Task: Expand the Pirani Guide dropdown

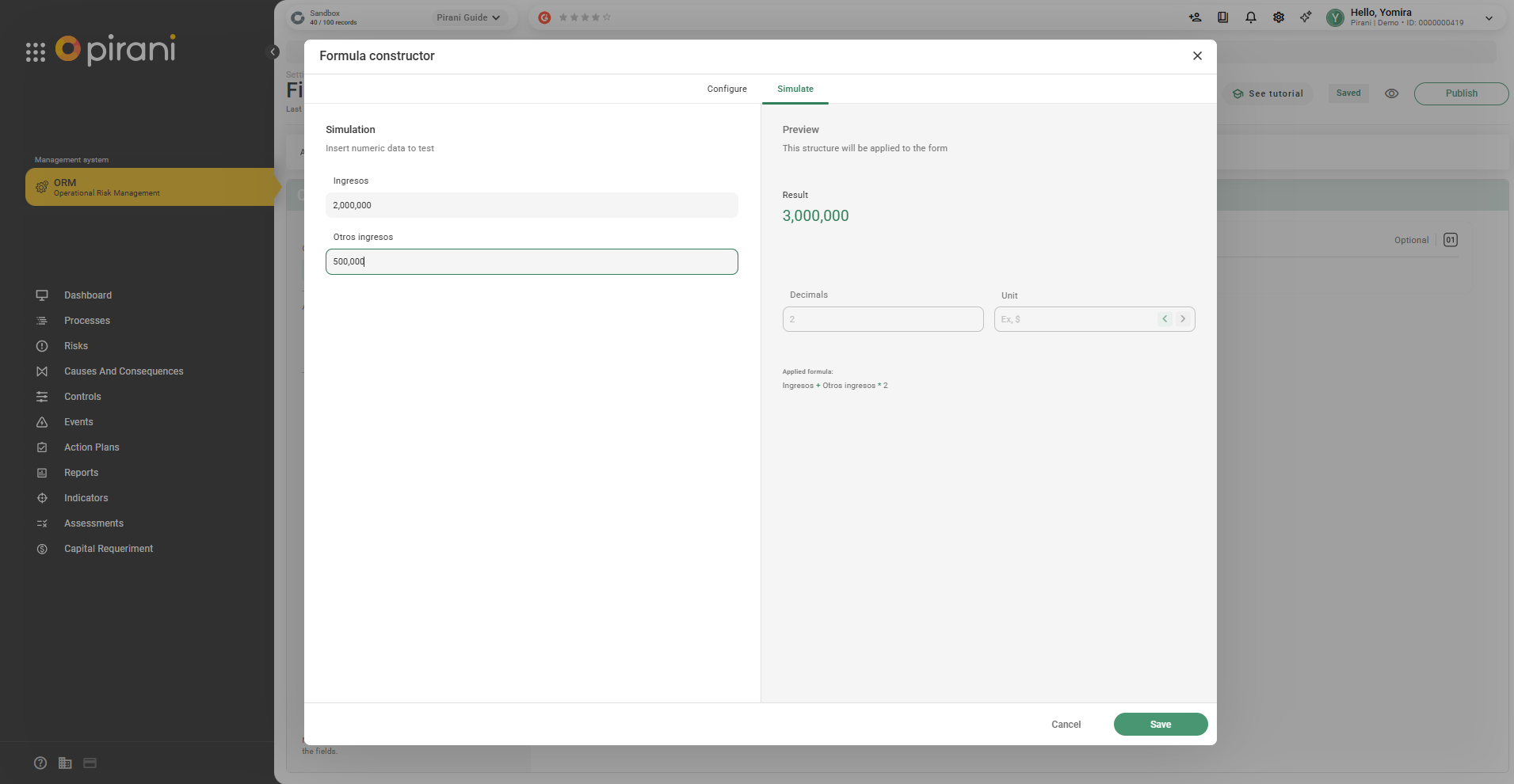Action: [x=468, y=17]
